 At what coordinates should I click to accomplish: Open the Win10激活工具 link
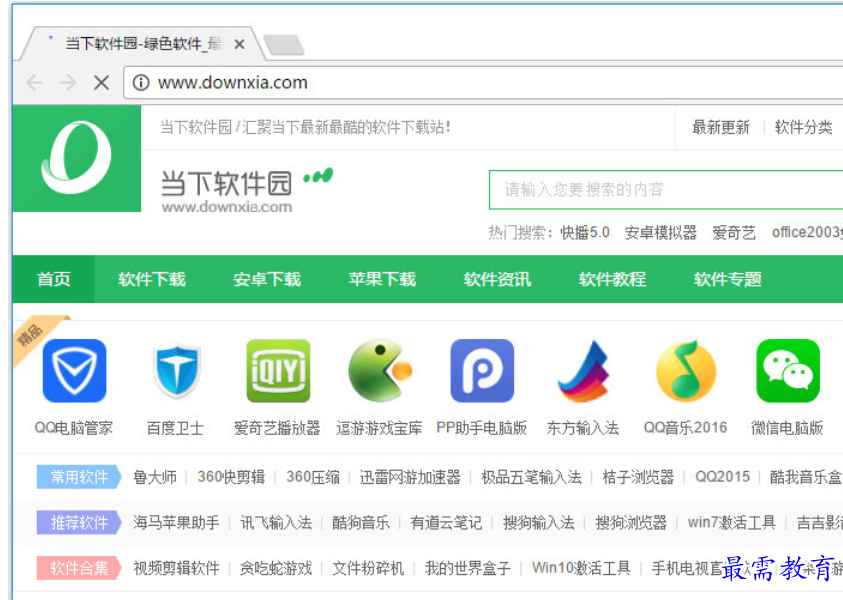click(x=581, y=568)
